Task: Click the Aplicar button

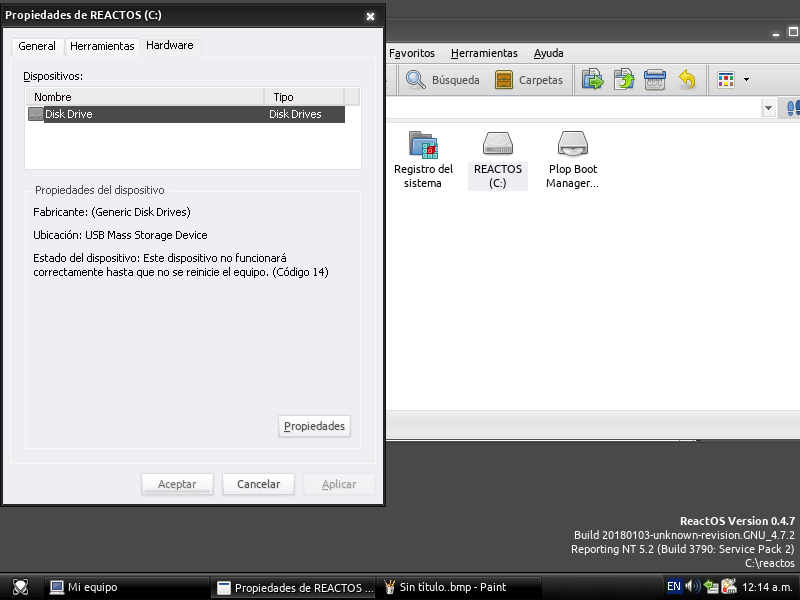Action: [339, 484]
